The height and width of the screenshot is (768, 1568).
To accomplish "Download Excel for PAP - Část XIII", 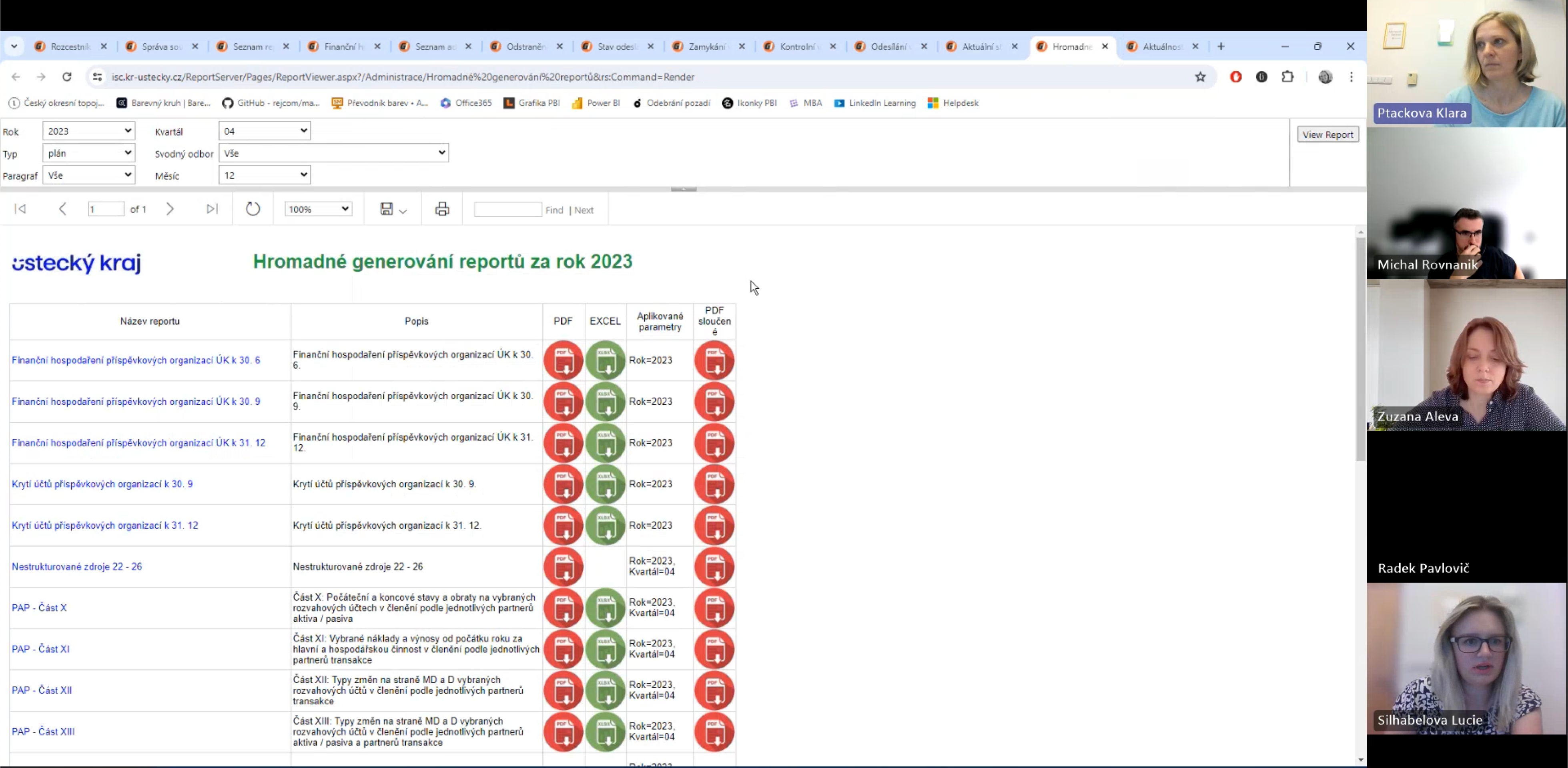I will pos(606,732).
